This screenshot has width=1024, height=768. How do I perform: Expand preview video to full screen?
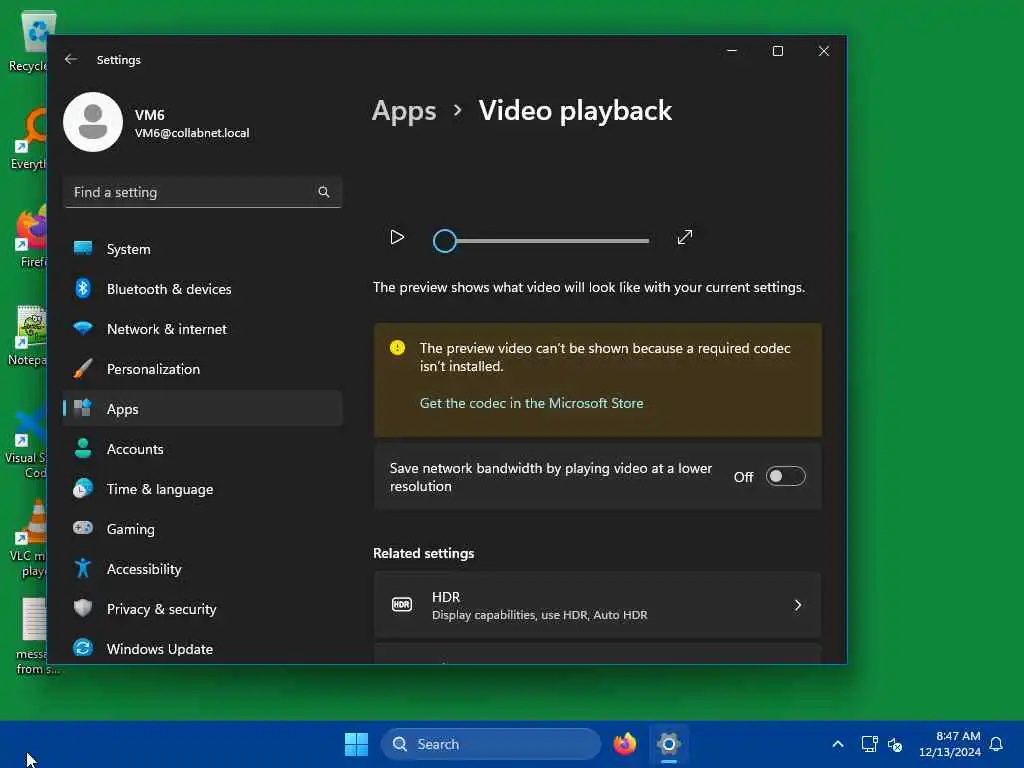[684, 237]
